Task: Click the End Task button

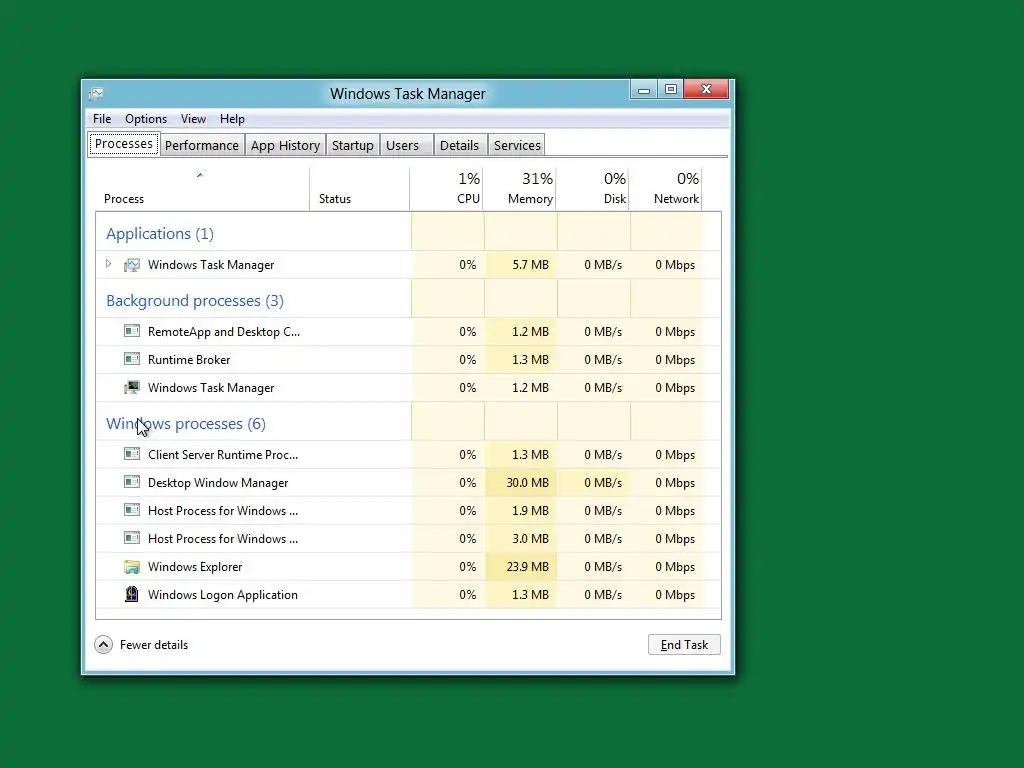Action: (684, 645)
